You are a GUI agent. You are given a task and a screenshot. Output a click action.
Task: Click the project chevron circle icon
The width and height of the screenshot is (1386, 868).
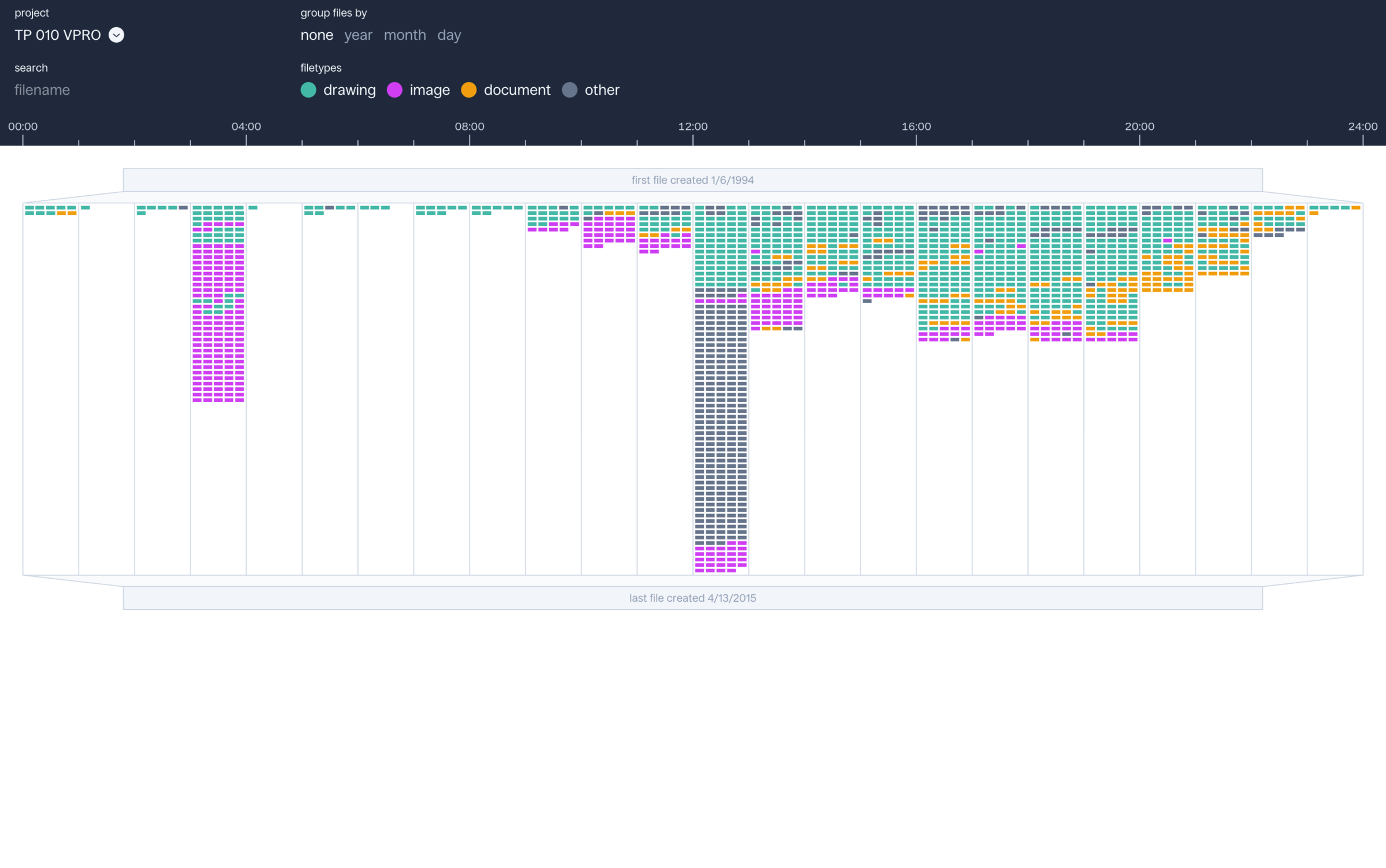116,35
